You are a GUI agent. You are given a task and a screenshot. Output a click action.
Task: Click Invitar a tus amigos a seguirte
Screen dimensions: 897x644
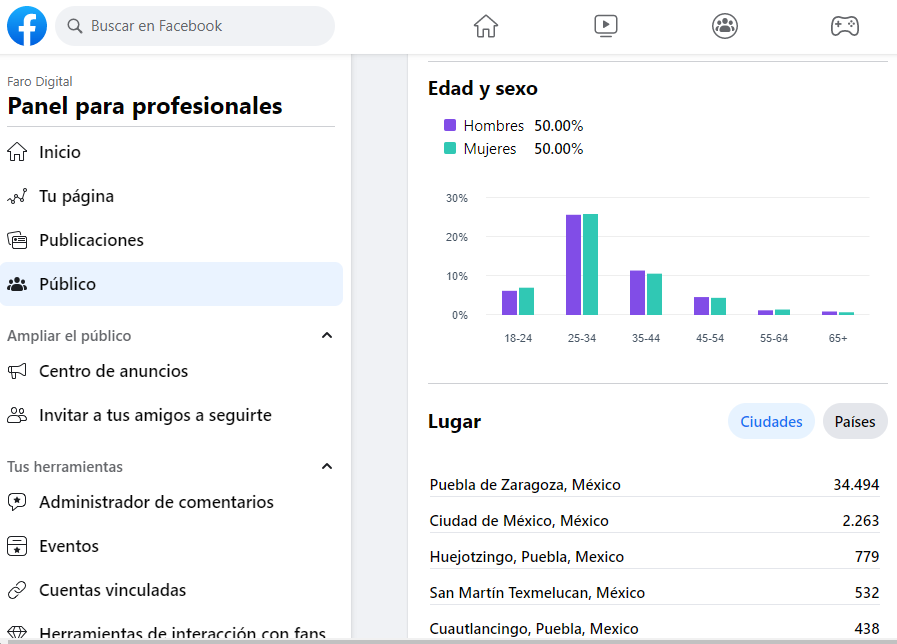tap(155, 415)
